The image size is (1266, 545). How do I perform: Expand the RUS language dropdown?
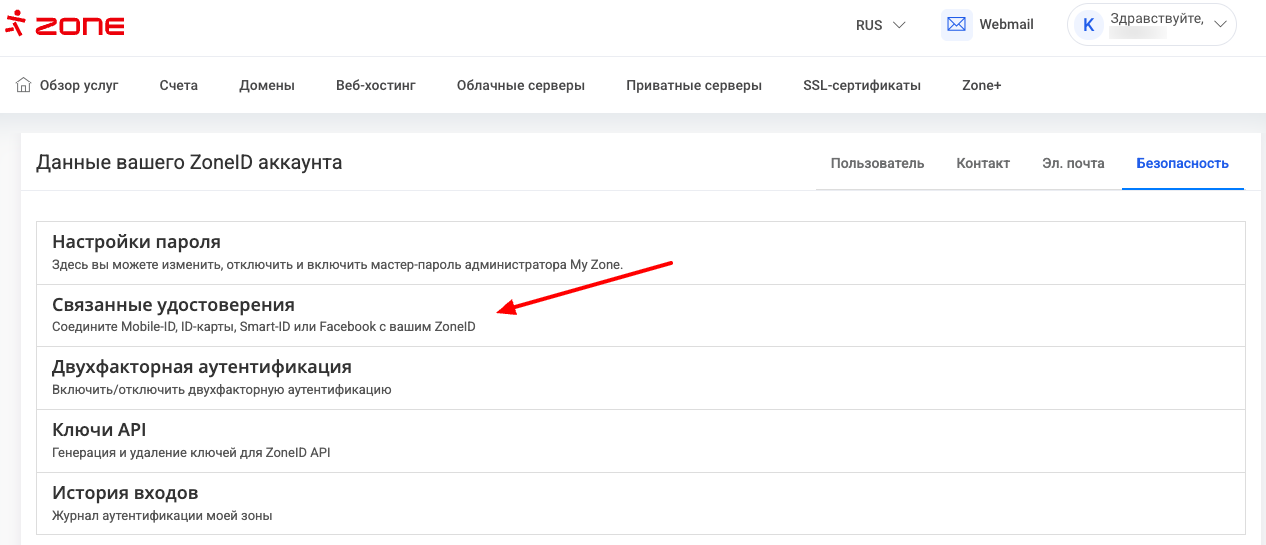(880, 25)
